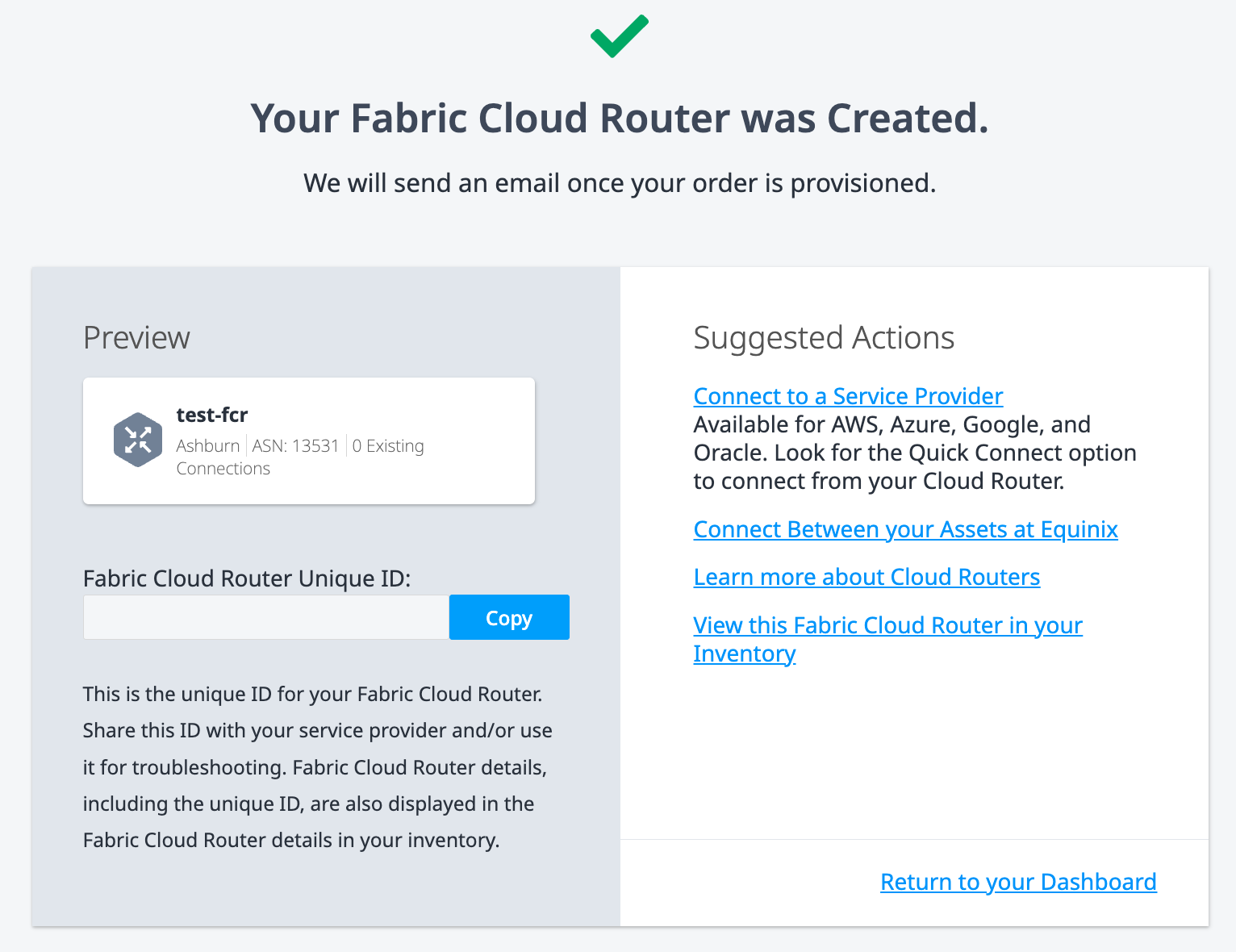
Task: Click the Fabric Cloud Router Unique ID field
Action: click(266, 617)
